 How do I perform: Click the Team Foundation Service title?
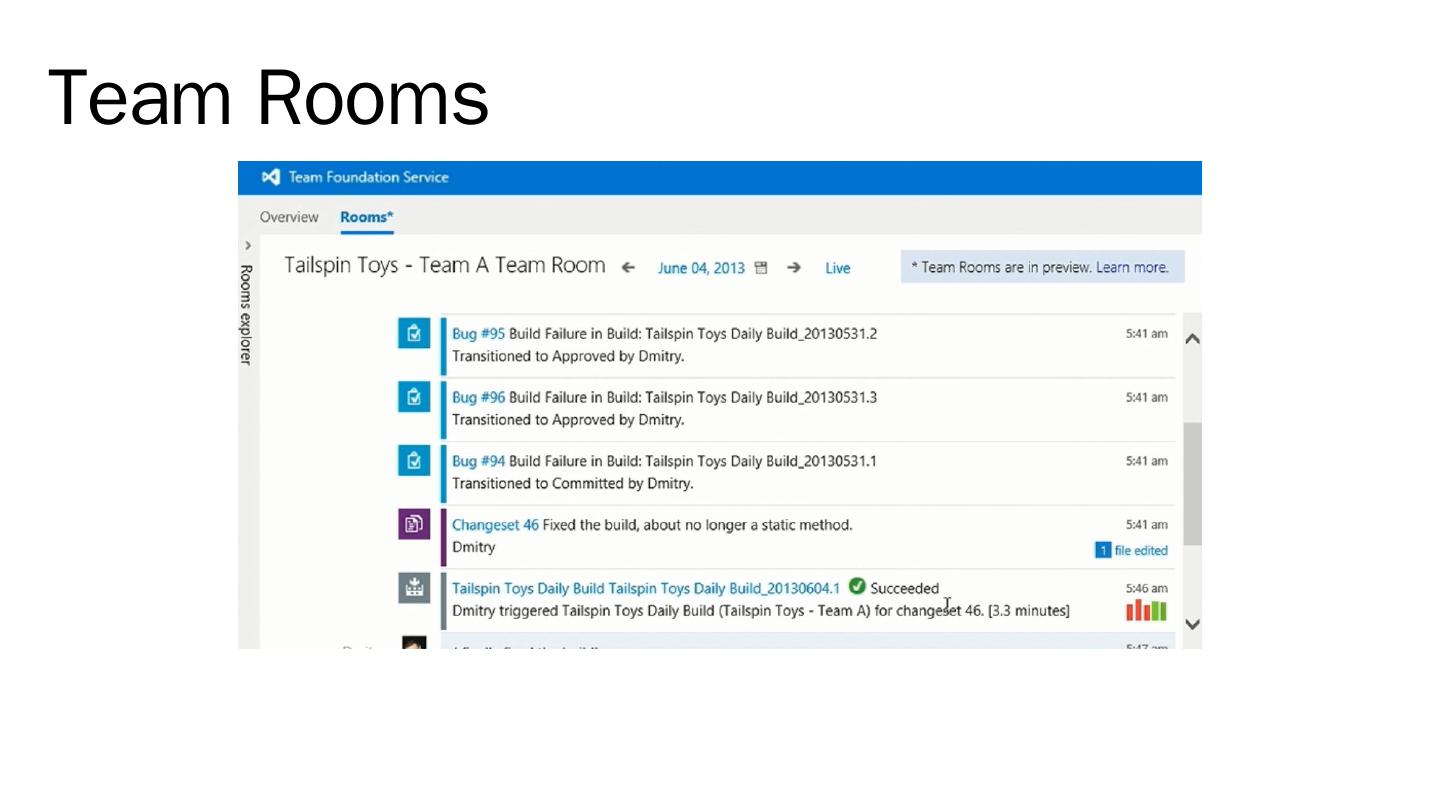tap(369, 177)
